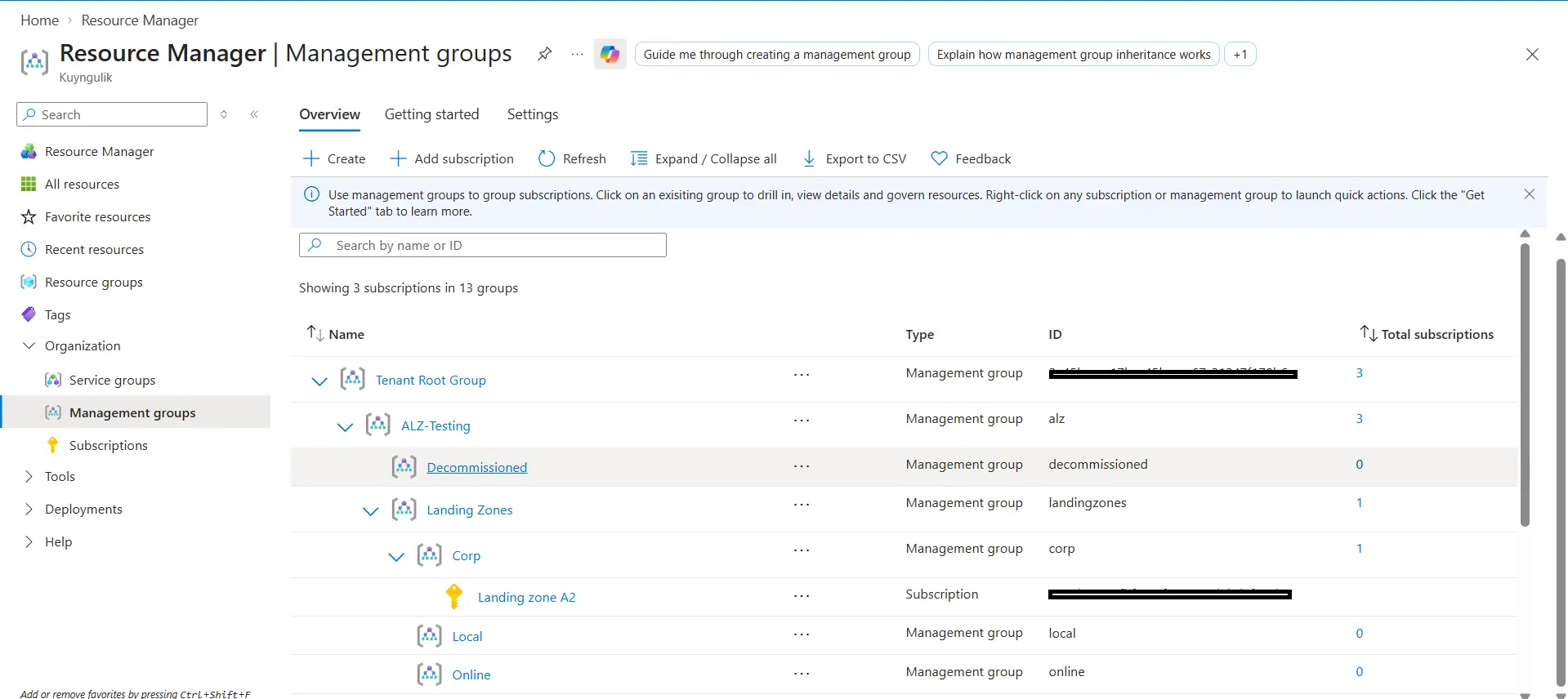The width and height of the screenshot is (1568, 699).
Task: Open more options ellipsis beside the title
Action: [x=577, y=54]
